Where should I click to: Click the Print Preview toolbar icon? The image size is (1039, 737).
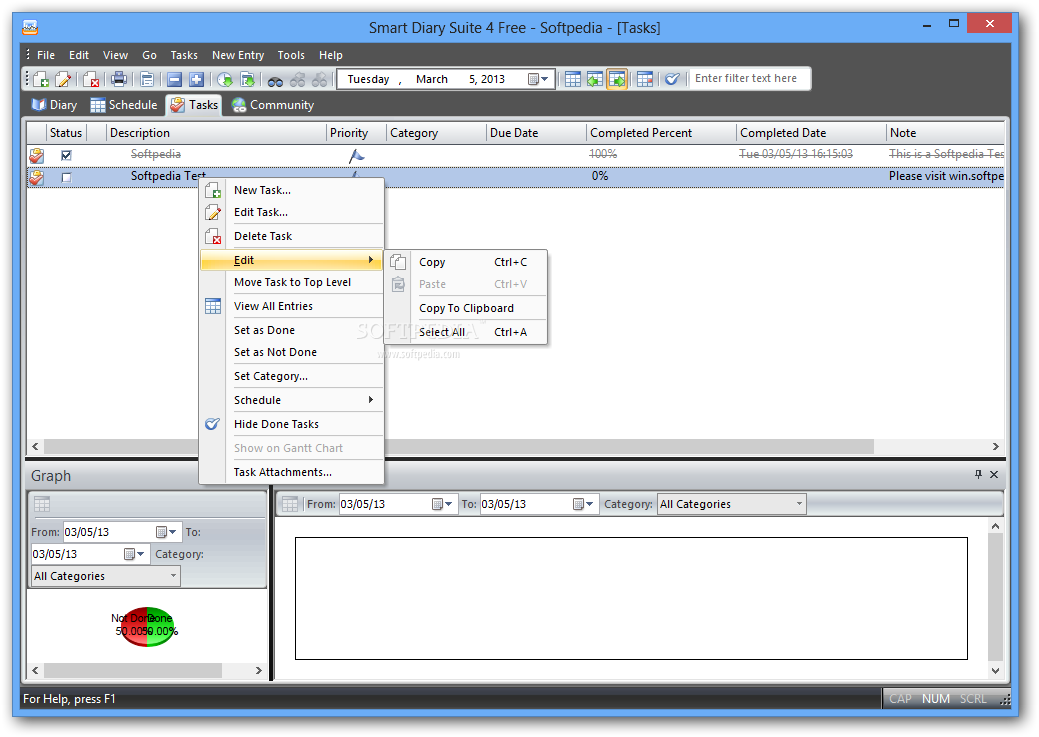tap(147, 80)
